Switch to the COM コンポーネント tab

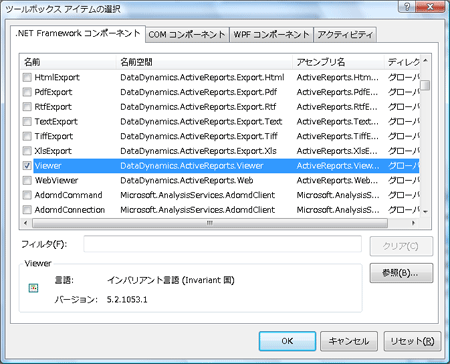pyautogui.click(x=187, y=35)
